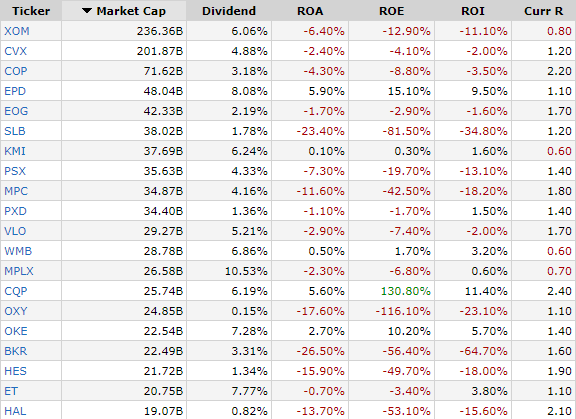This screenshot has width=576, height=419.
Task: Select CQP ROE value 130.80%
Action: tap(406, 291)
